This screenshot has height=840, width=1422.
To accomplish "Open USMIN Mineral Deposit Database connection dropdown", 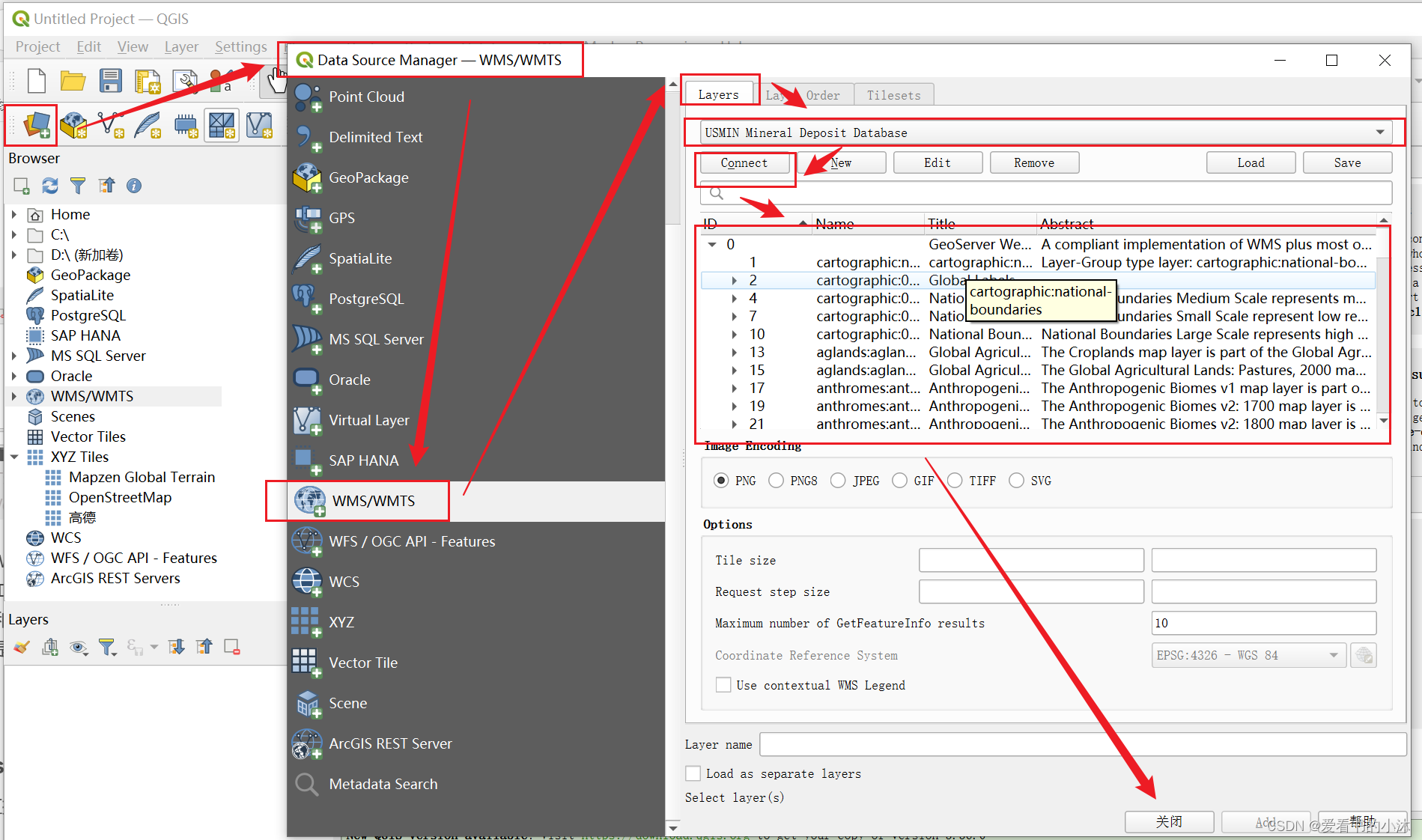I will point(1046,133).
